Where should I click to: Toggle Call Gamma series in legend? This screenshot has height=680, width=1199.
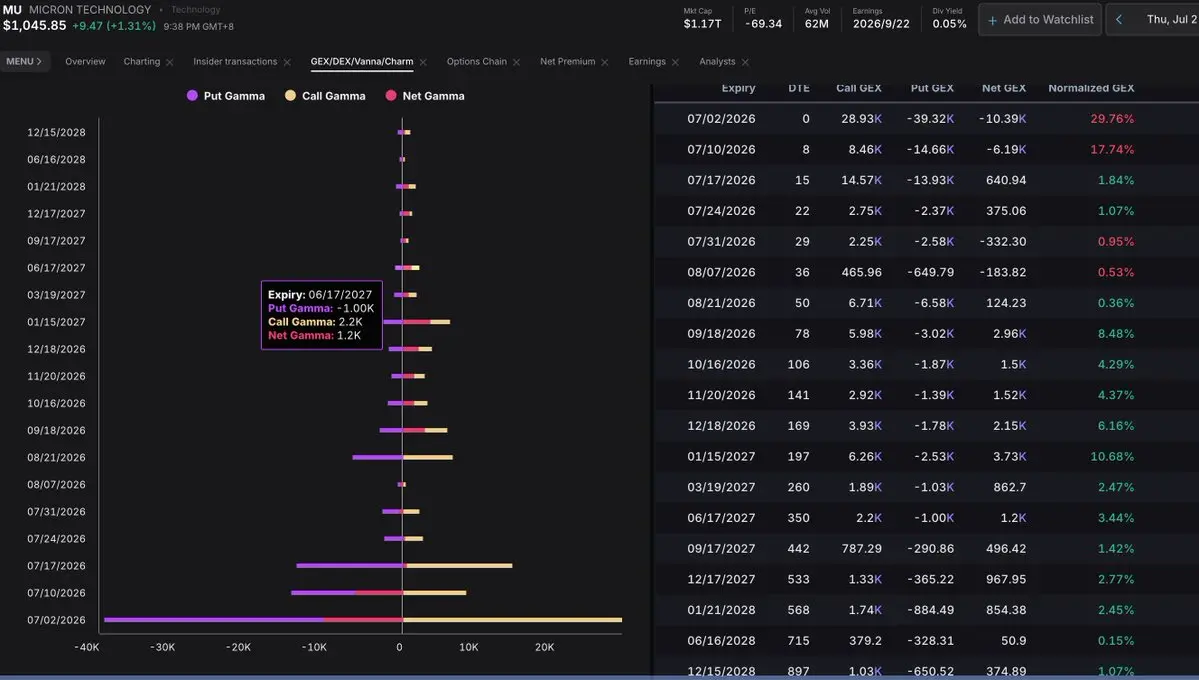point(325,96)
